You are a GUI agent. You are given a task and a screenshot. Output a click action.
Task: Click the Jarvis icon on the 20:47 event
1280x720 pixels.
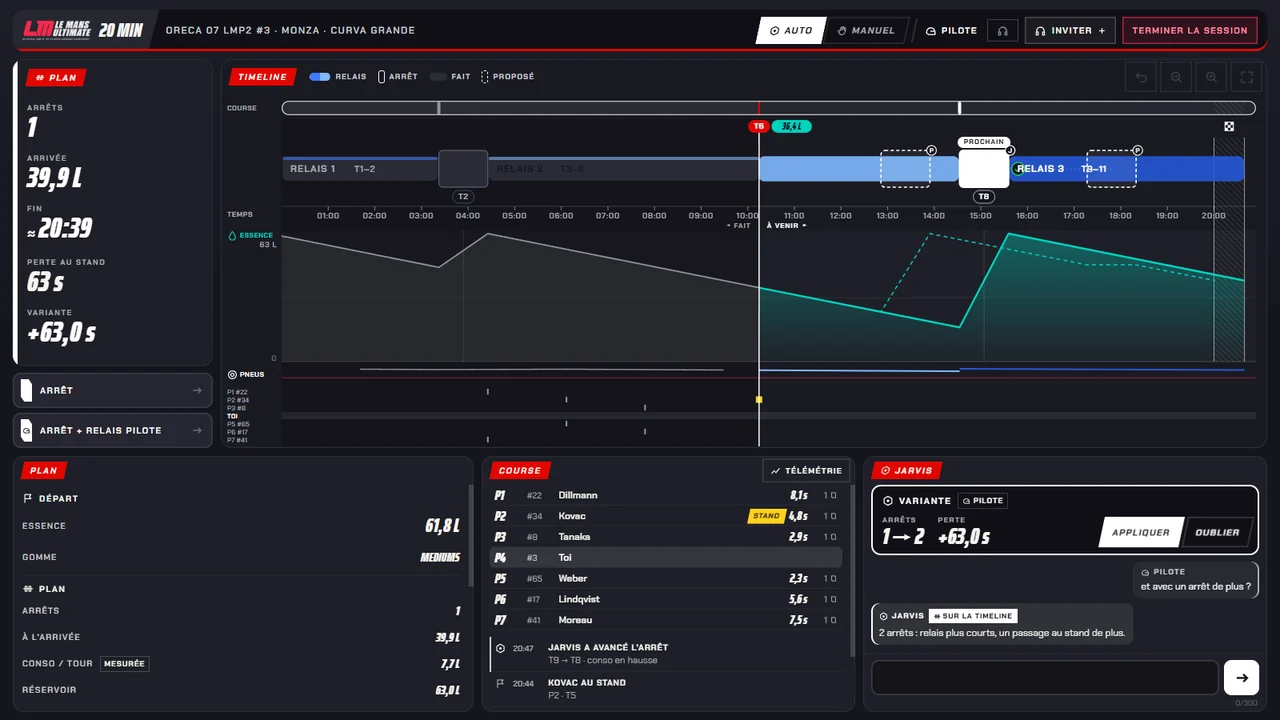point(500,648)
